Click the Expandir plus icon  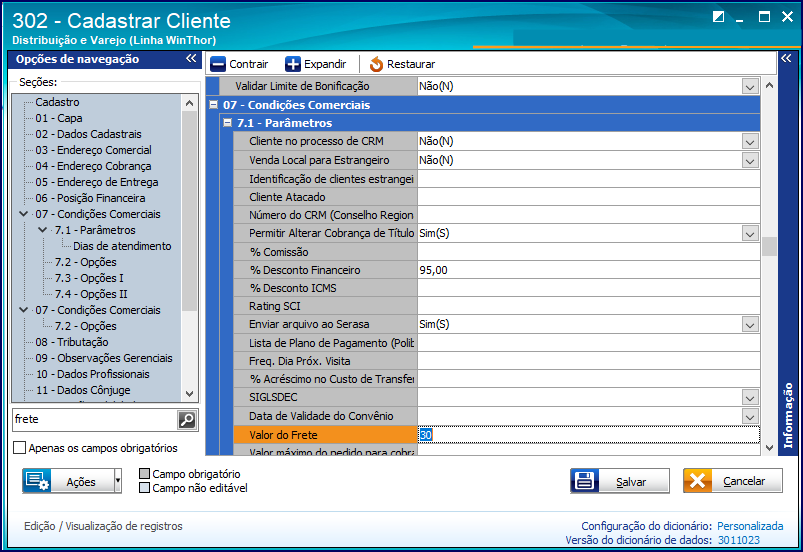(293, 65)
